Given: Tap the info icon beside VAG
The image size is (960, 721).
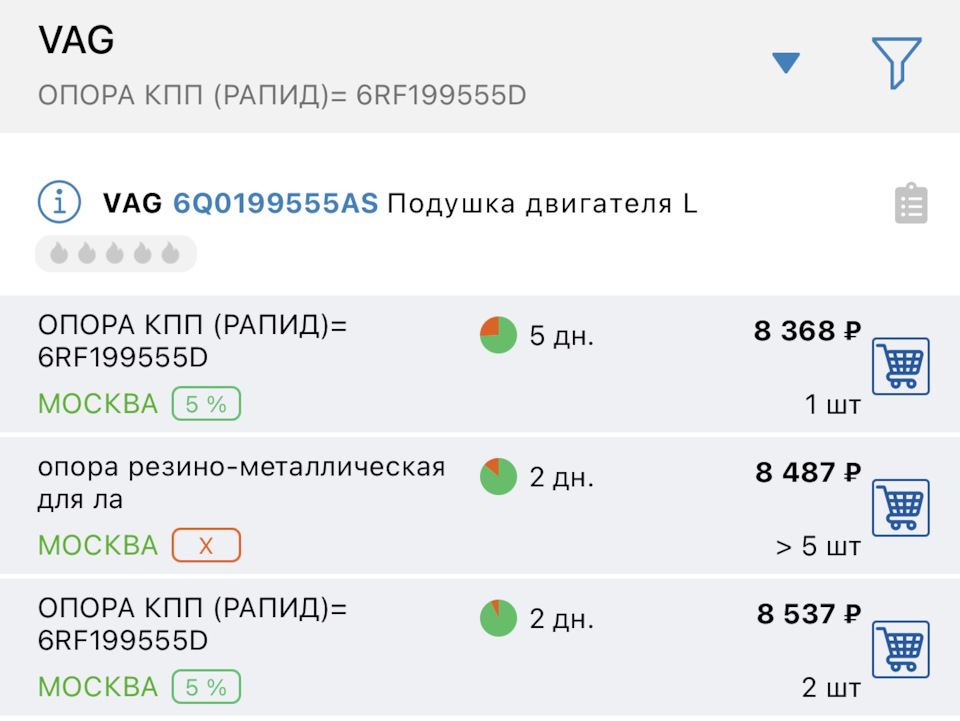Looking at the screenshot, I should point(59,203).
